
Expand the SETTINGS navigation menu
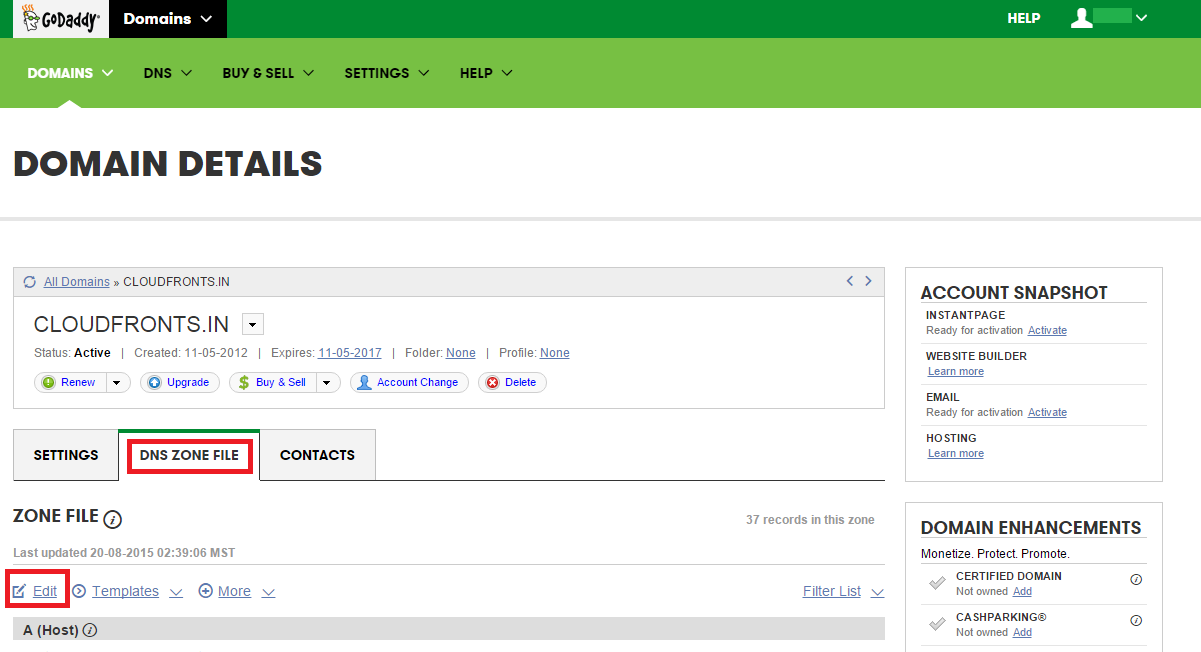(387, 73)
